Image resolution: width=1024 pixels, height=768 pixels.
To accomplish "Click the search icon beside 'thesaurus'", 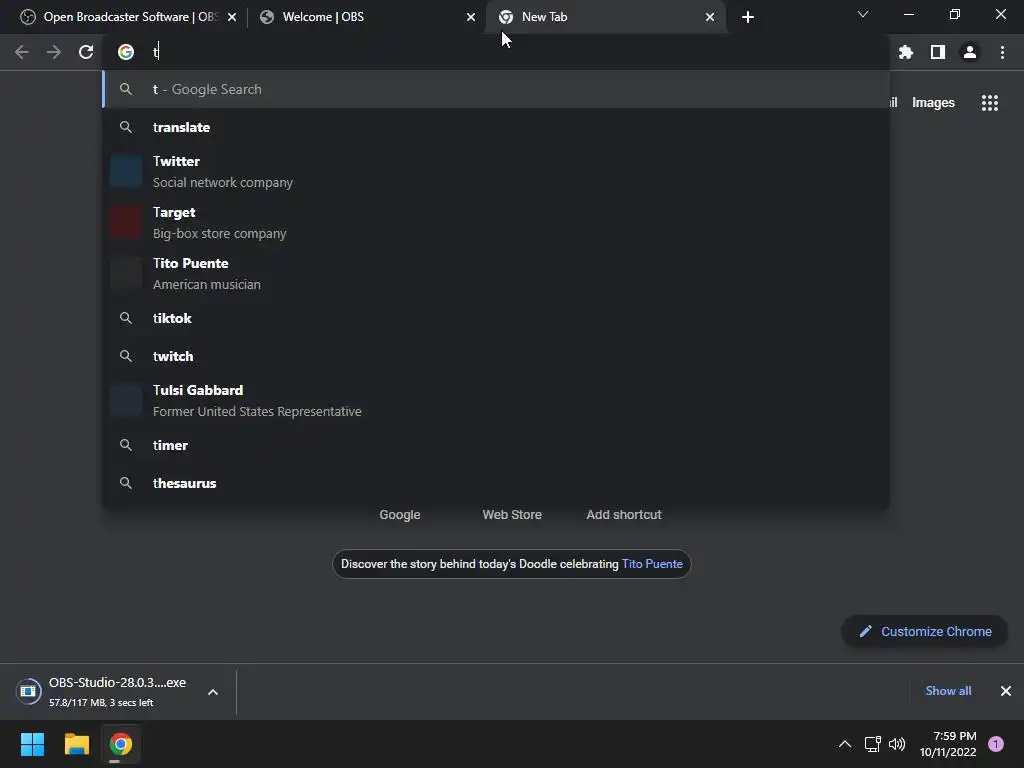I will 126,483.
